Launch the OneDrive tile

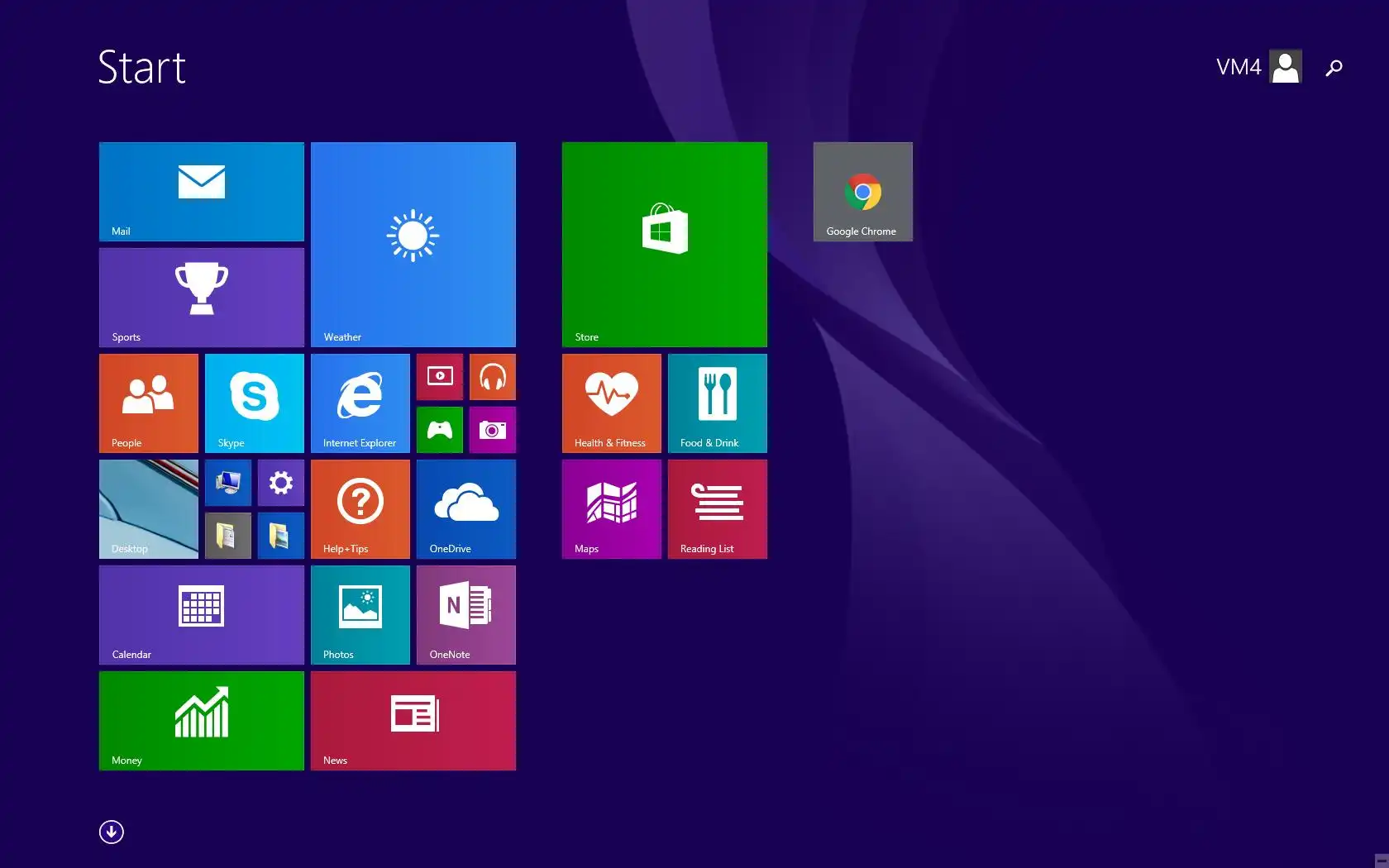[466, 509]
